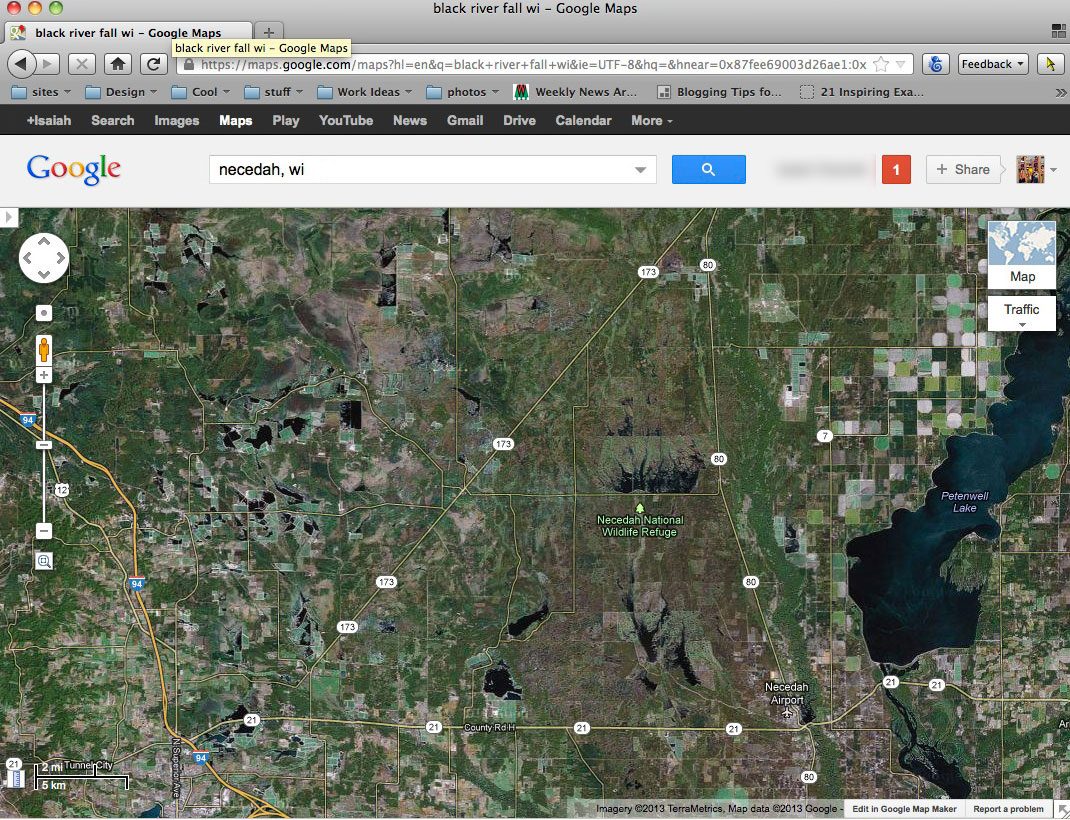Open the photos bookmarks folder

pyautogui.click(x=463, y=92)
